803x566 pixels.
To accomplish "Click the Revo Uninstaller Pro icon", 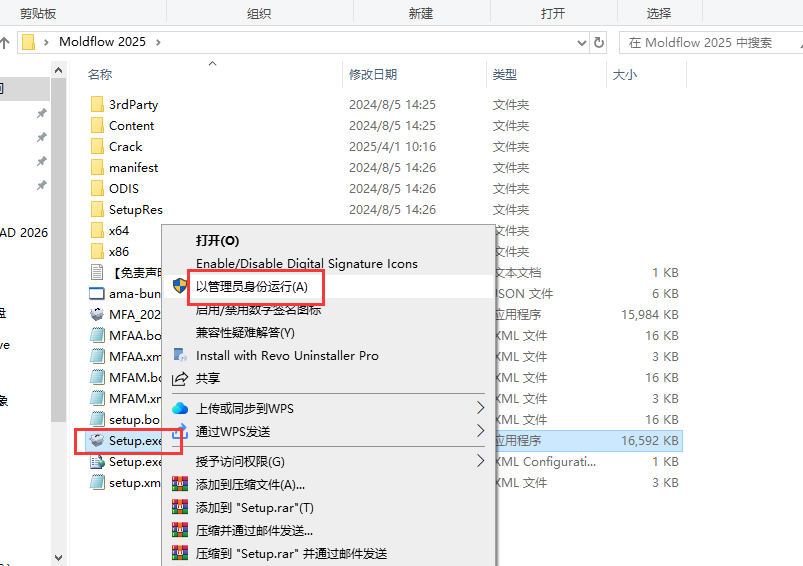I will (180, 355).
